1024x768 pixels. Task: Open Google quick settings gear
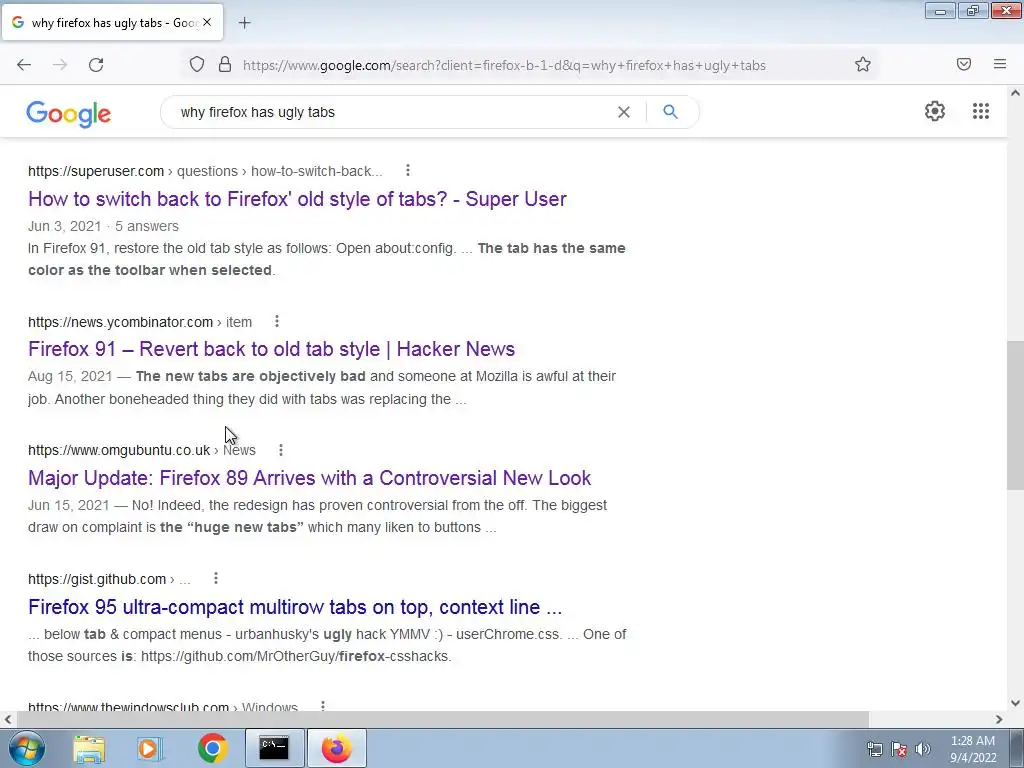coord(935,111)
